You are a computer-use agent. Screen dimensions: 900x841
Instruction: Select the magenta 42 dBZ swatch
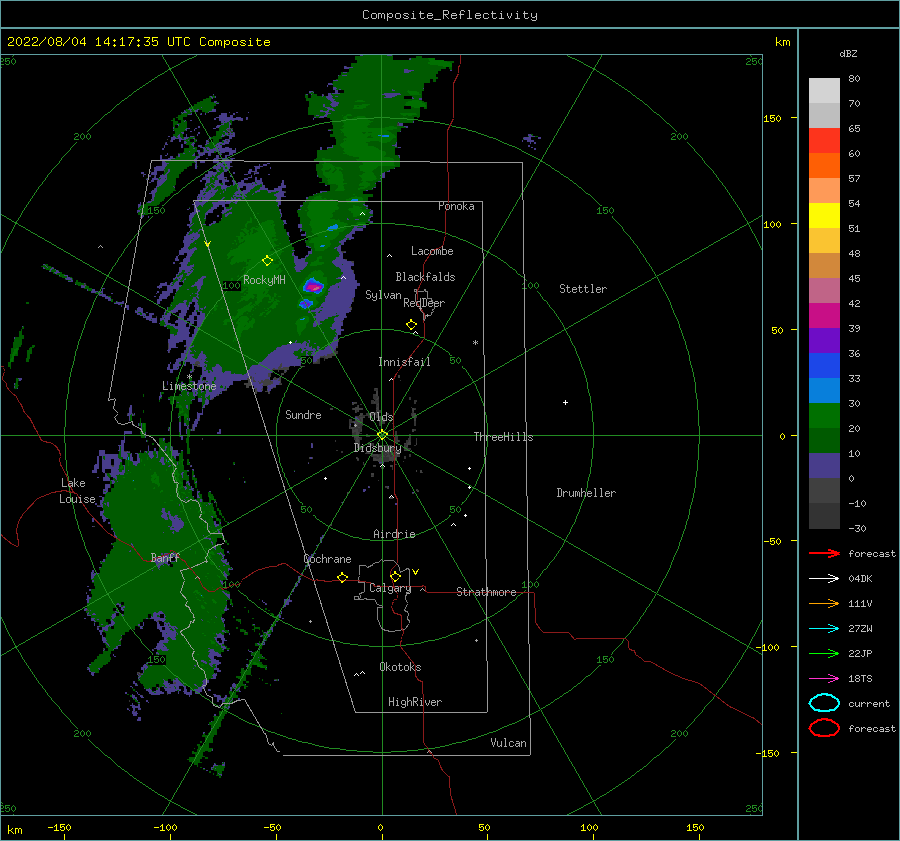pos(824,315)
